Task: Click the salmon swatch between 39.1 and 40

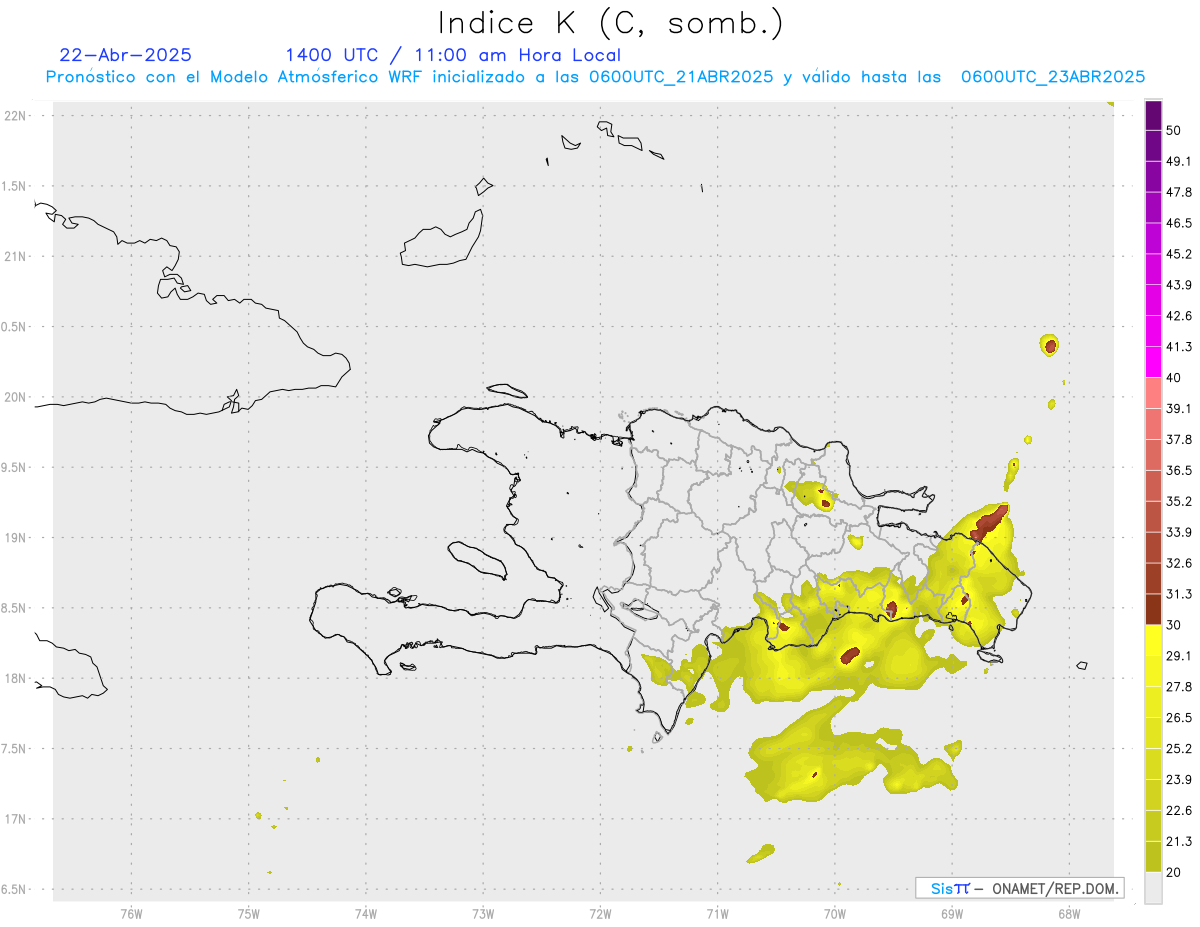Action: pyautogui.click(x=1153, y=393)
